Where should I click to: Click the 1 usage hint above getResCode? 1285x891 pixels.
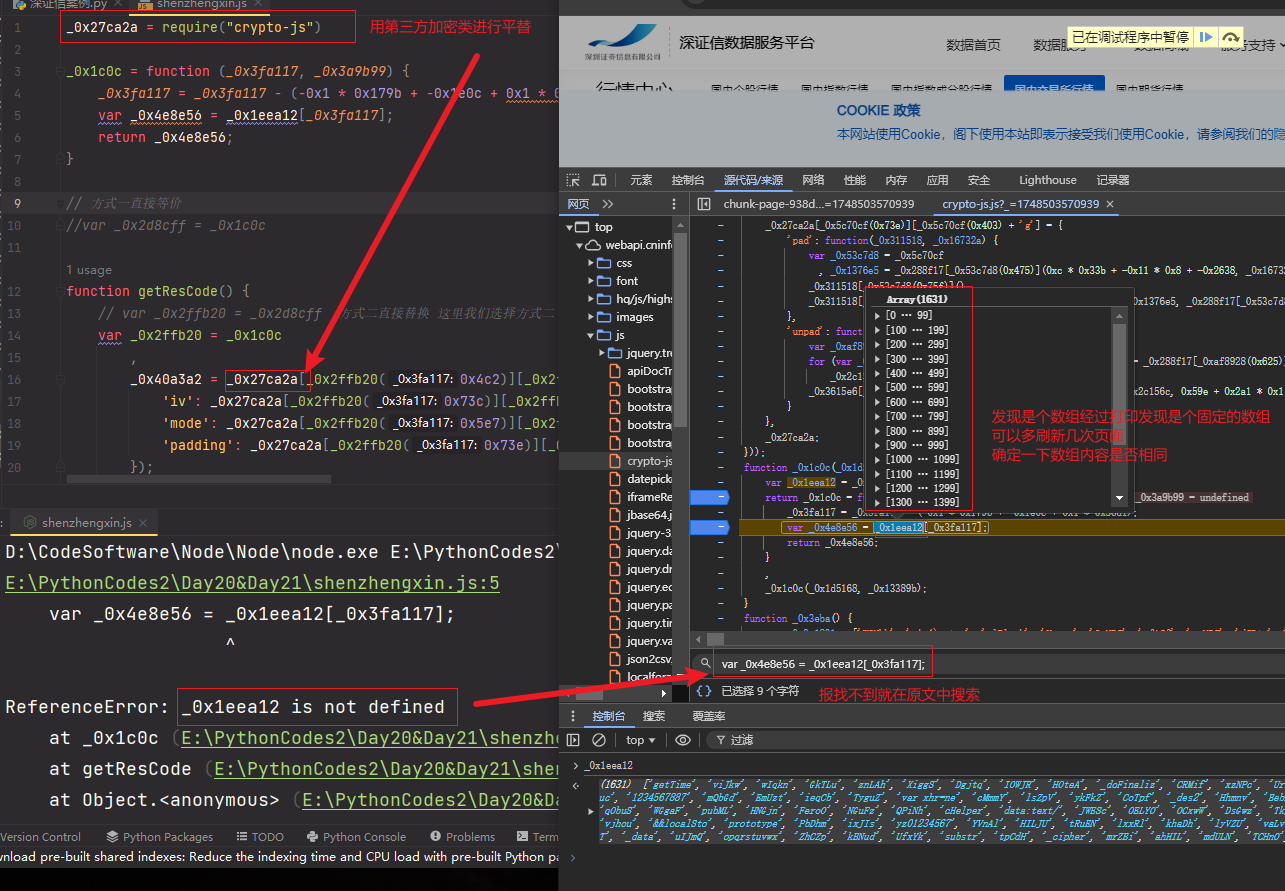(x=89, y=270)
